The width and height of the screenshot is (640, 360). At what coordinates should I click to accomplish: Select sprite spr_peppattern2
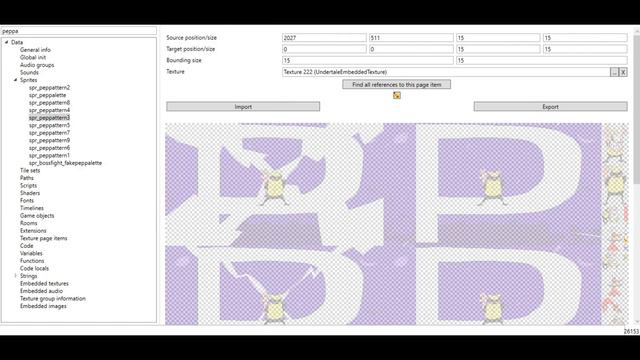(49, 87)
